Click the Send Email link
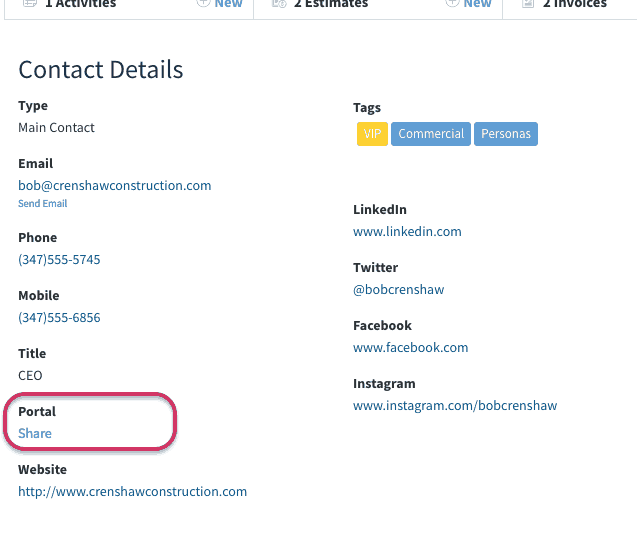Image resolution: width=637 pixels, height=536 pixels. pyautogui.click(x=43, y=203)
